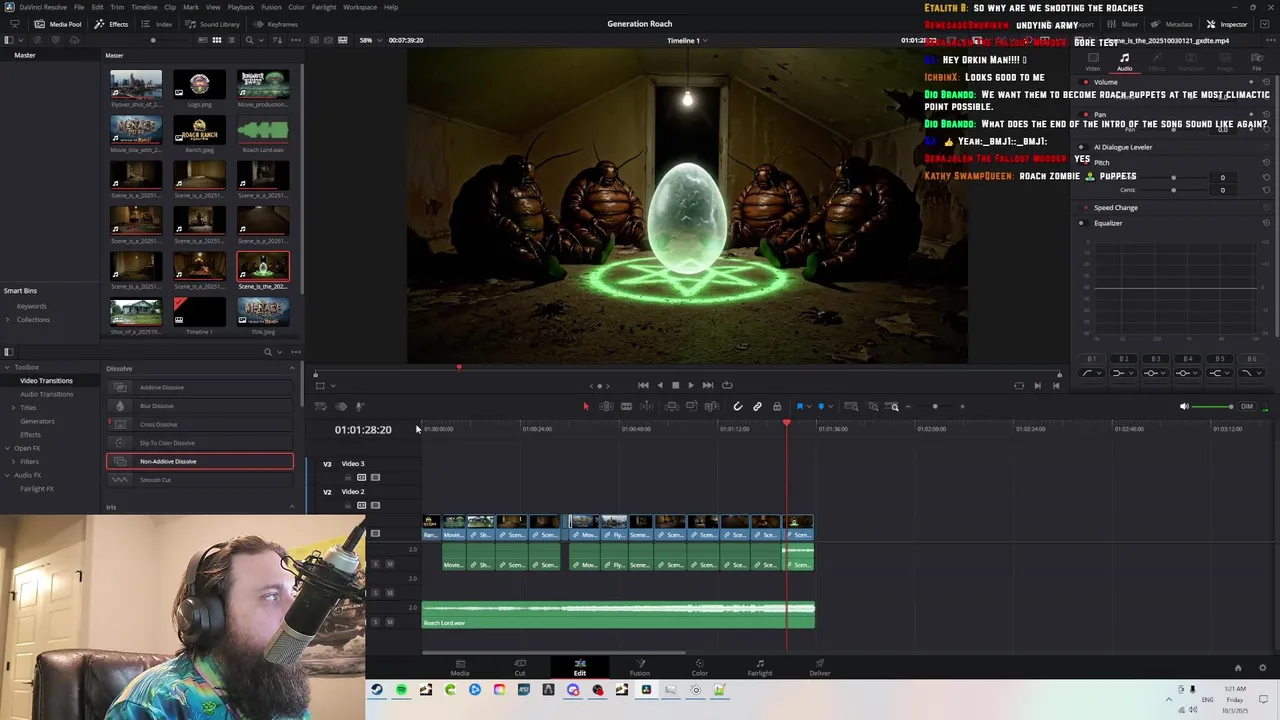The width and height of the screenshot is (1280, 720).
Task: Toggle Video 2 auto track selector
Action: [362, 505]
